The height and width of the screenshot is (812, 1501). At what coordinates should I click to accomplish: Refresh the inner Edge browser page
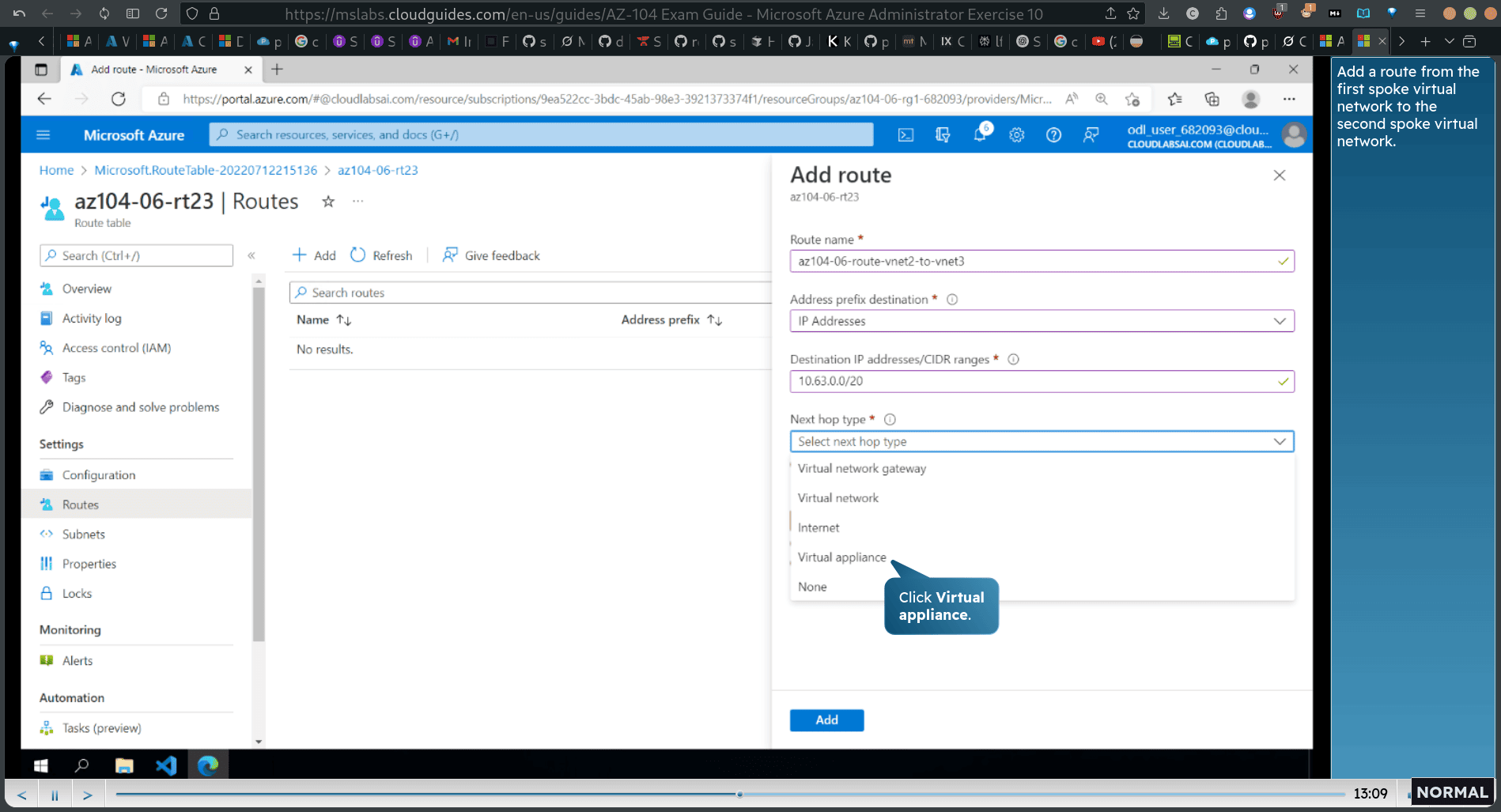(119, 99)
